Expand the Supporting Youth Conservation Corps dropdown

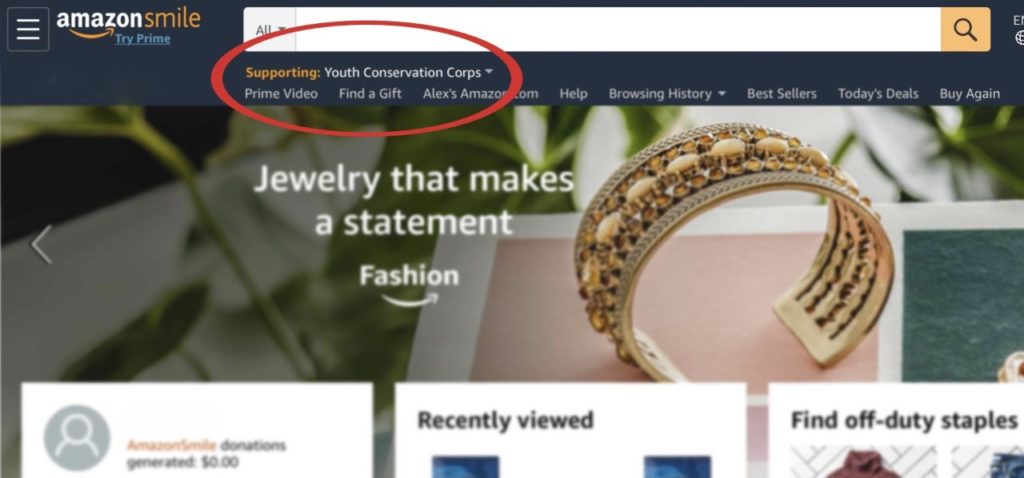click(x=369, y=72)
